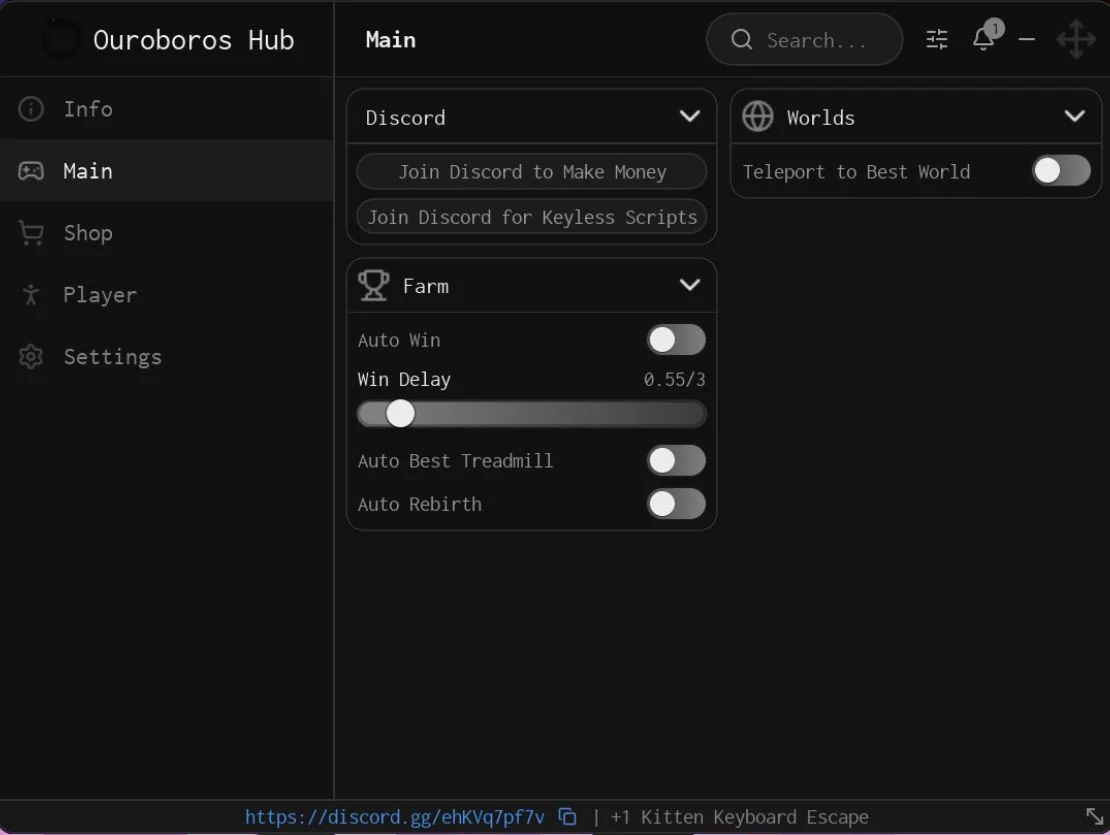Click the Win Delay value 0.55/3
This screenshot has height=835, width=1110.
[674, 380]
